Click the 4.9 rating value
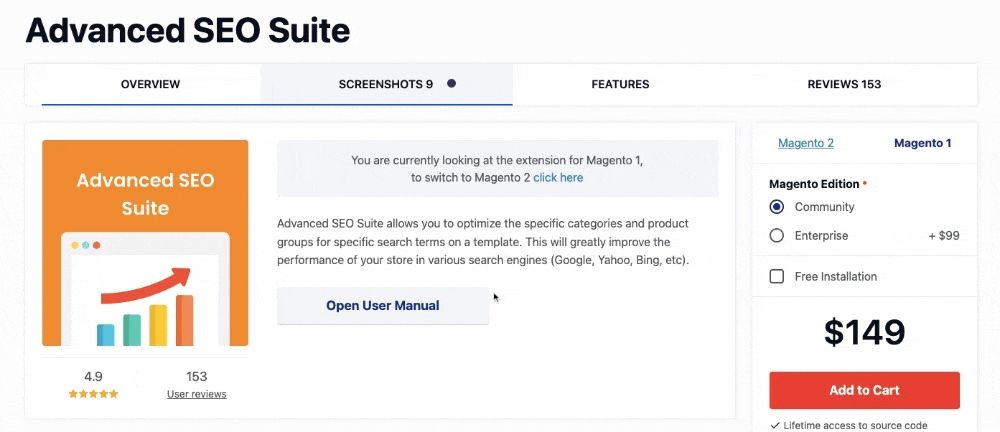 [x=93, y=376]
